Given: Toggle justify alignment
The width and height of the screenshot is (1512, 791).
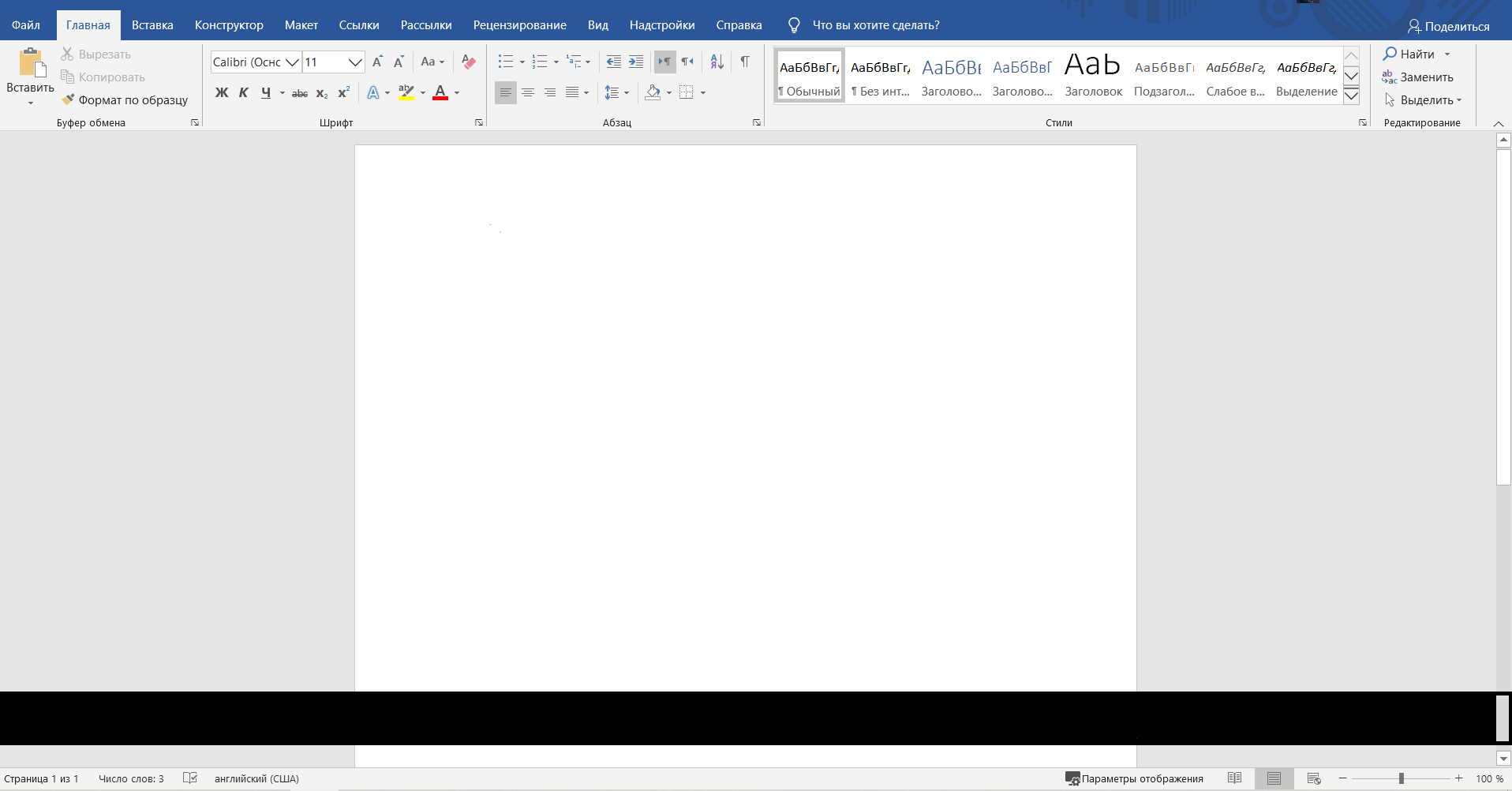Looking at the screenshot, I should click(572, 92).
